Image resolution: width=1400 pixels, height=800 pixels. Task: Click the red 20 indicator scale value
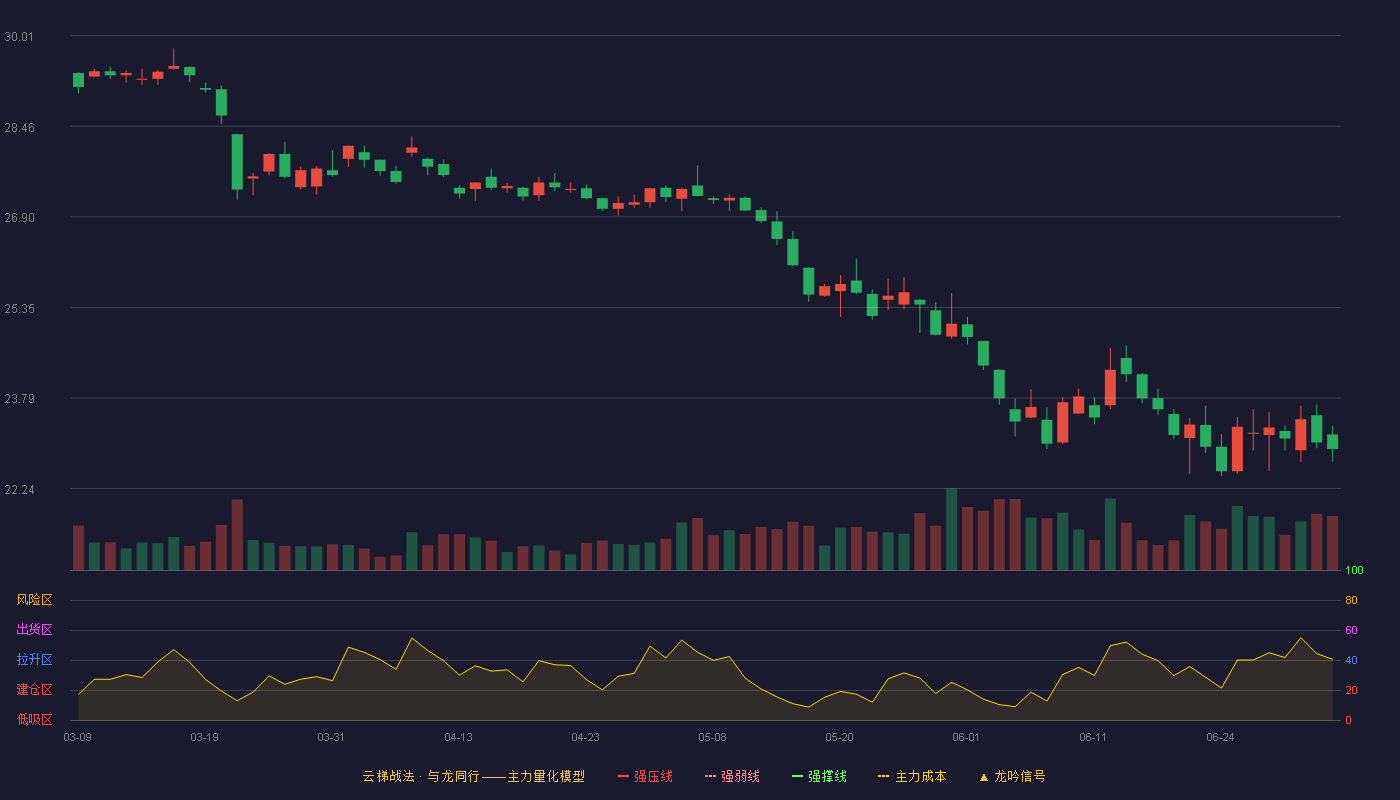point(1351,690)
